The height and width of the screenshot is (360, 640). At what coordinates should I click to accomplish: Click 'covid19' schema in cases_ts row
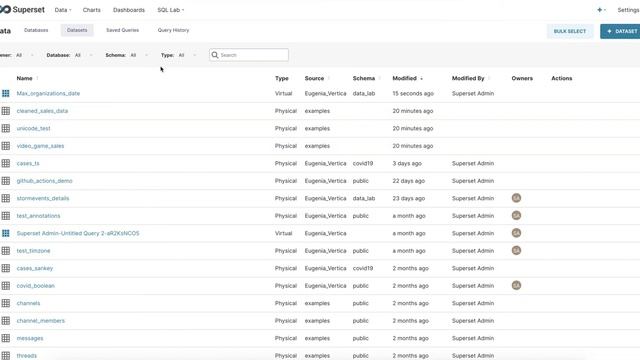(363, 163)
